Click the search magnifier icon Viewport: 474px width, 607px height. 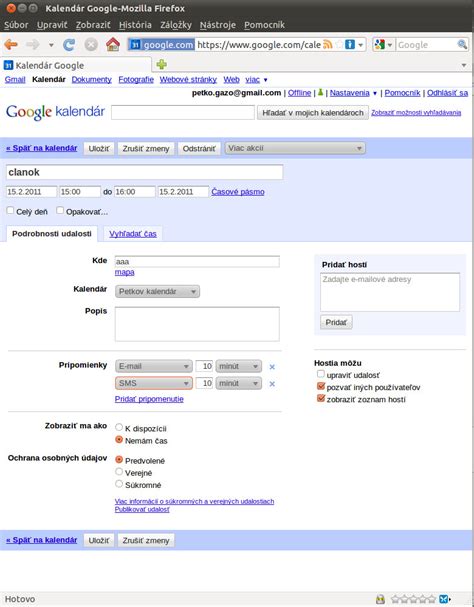(x=462, y=45)
